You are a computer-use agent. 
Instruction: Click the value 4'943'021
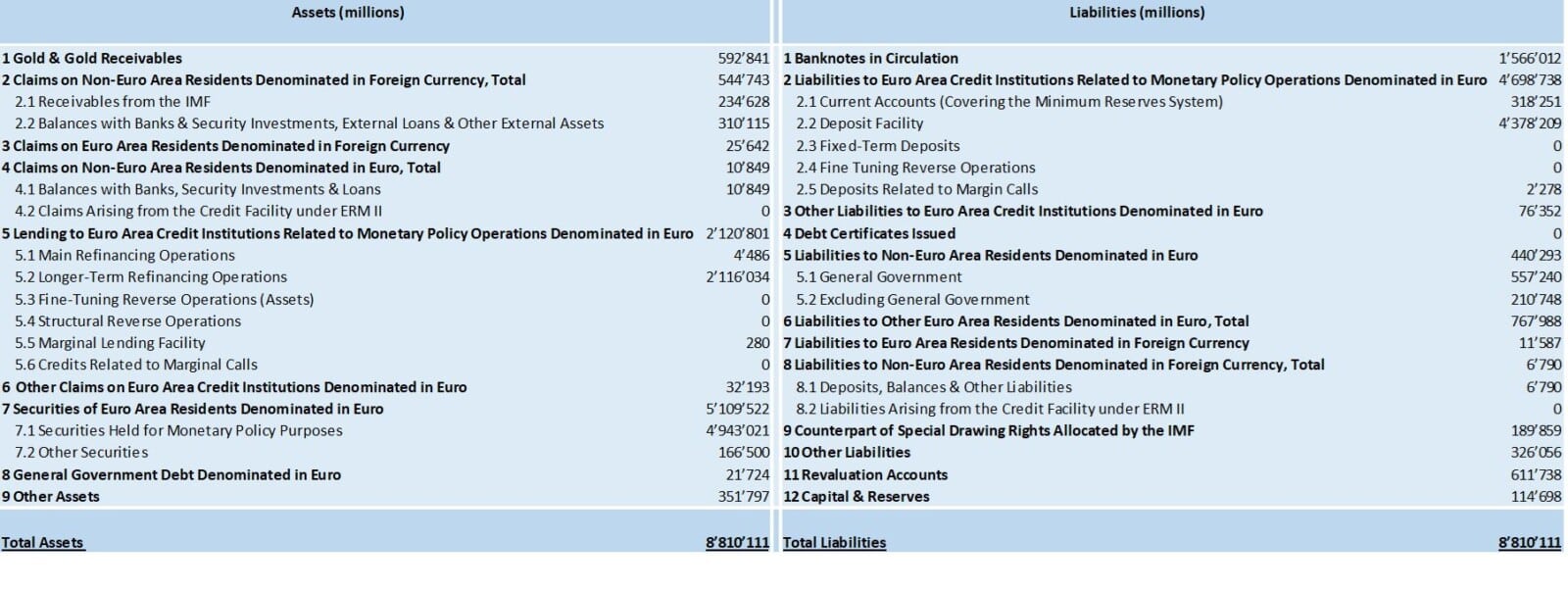click(x=738, y=430)
